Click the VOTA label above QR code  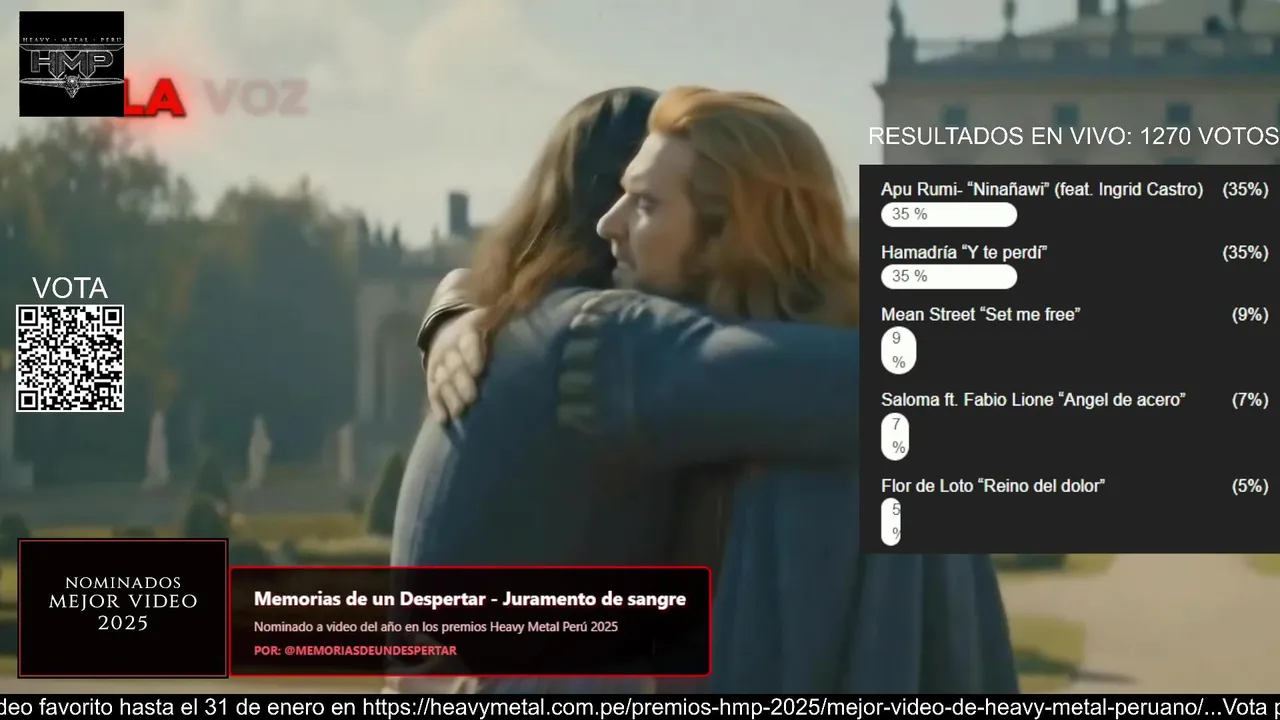click(x=70, y=288)
